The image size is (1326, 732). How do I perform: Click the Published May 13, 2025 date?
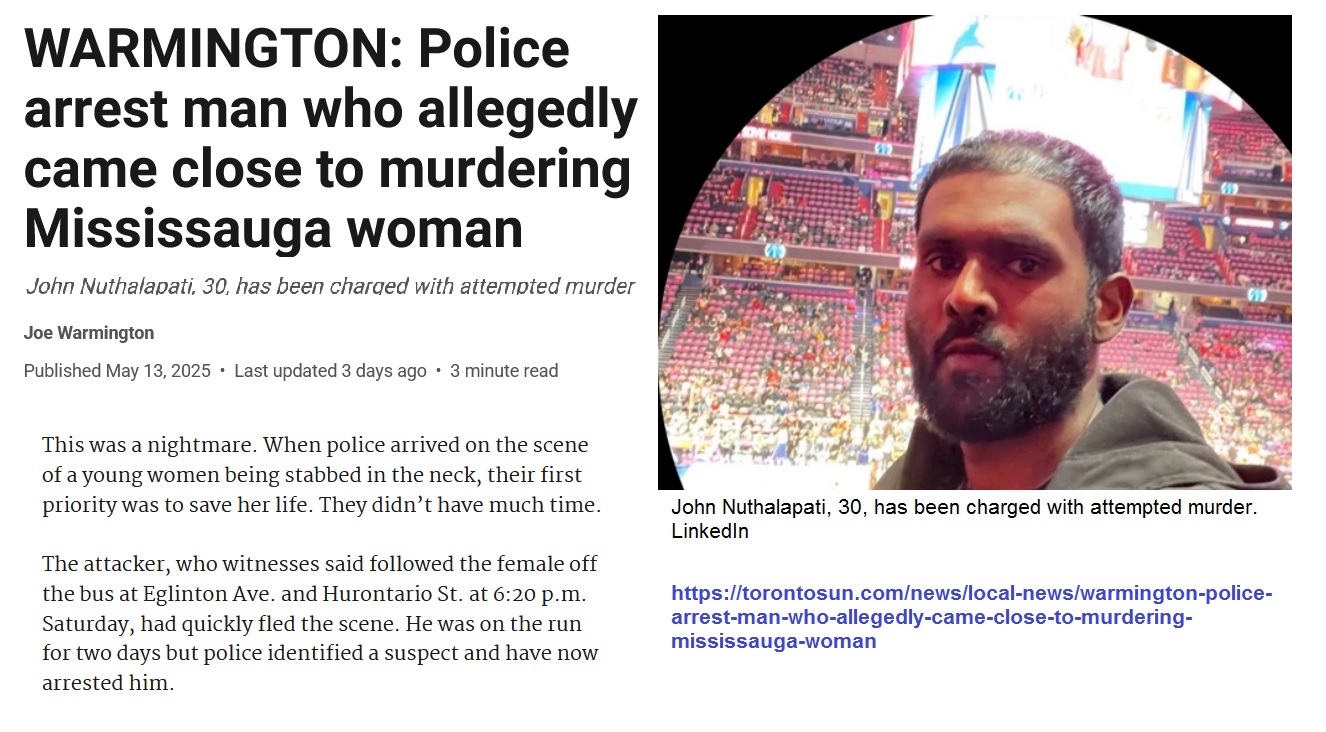(x=117, y=371)
